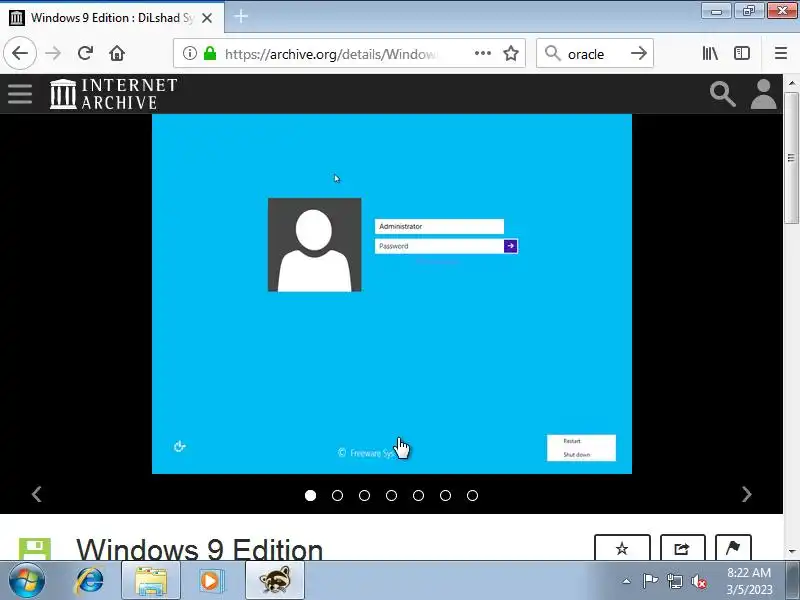Viewport: 800px width, 600px height.
Task: Click the network tray icon
Action: point(675,581)
